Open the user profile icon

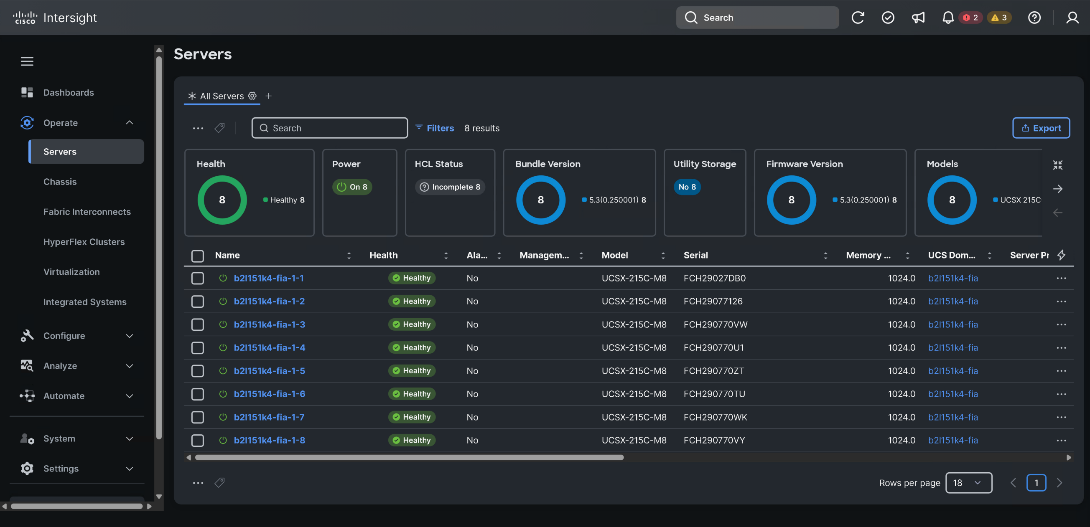point(1073,17)
